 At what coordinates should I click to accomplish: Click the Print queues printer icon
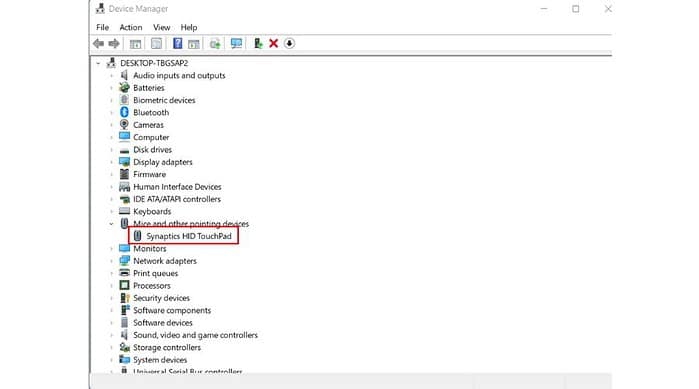pos(124,273)
